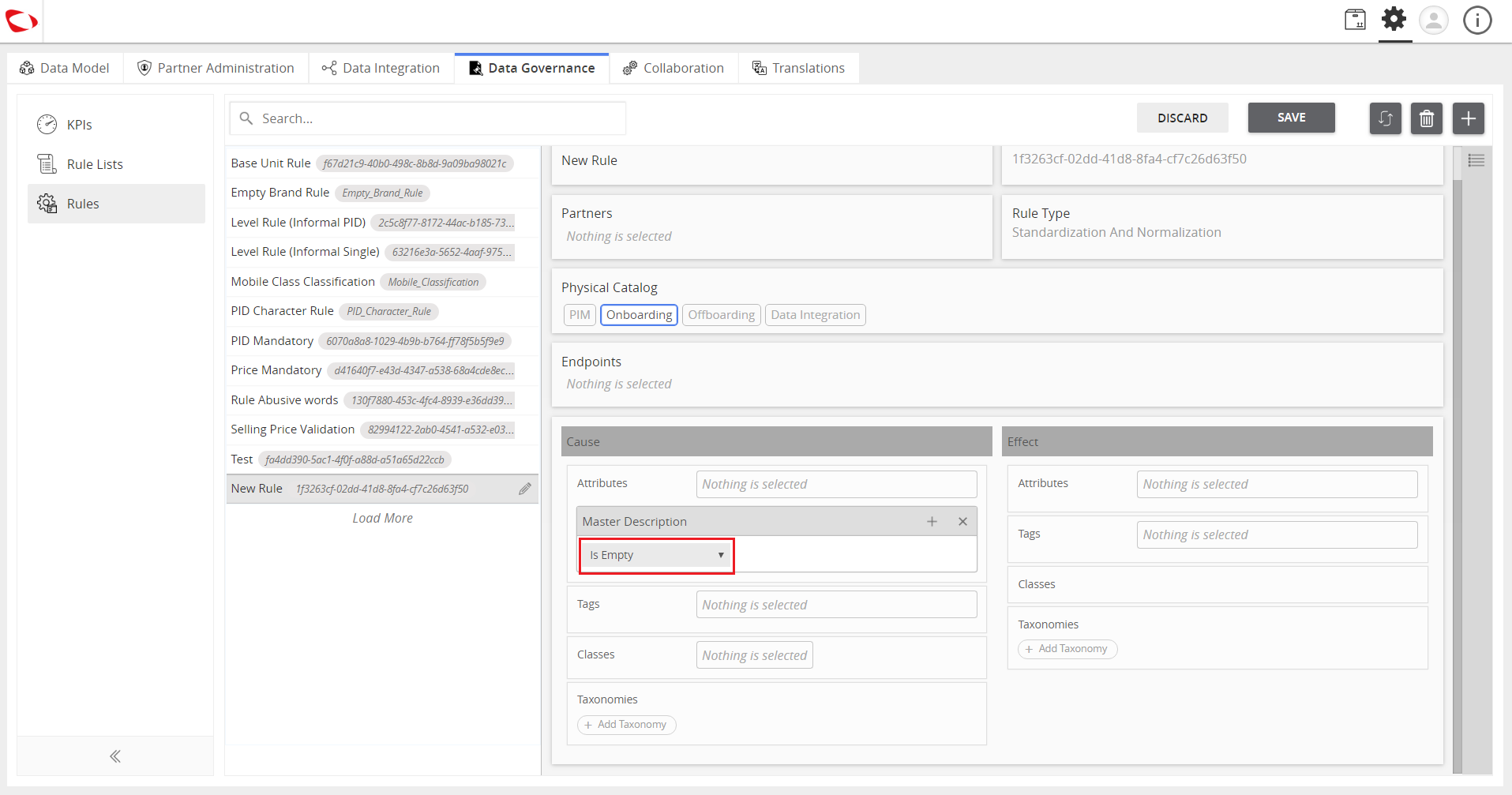1512x795 pixels.
Task: Select the Test rule
Action: 382,459
